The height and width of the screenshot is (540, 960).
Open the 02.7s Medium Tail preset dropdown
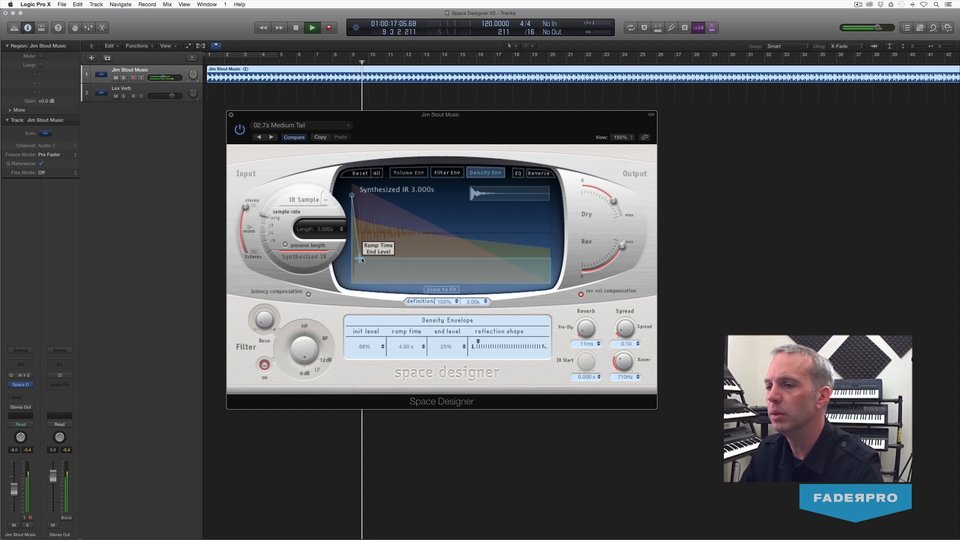[301, 125]
